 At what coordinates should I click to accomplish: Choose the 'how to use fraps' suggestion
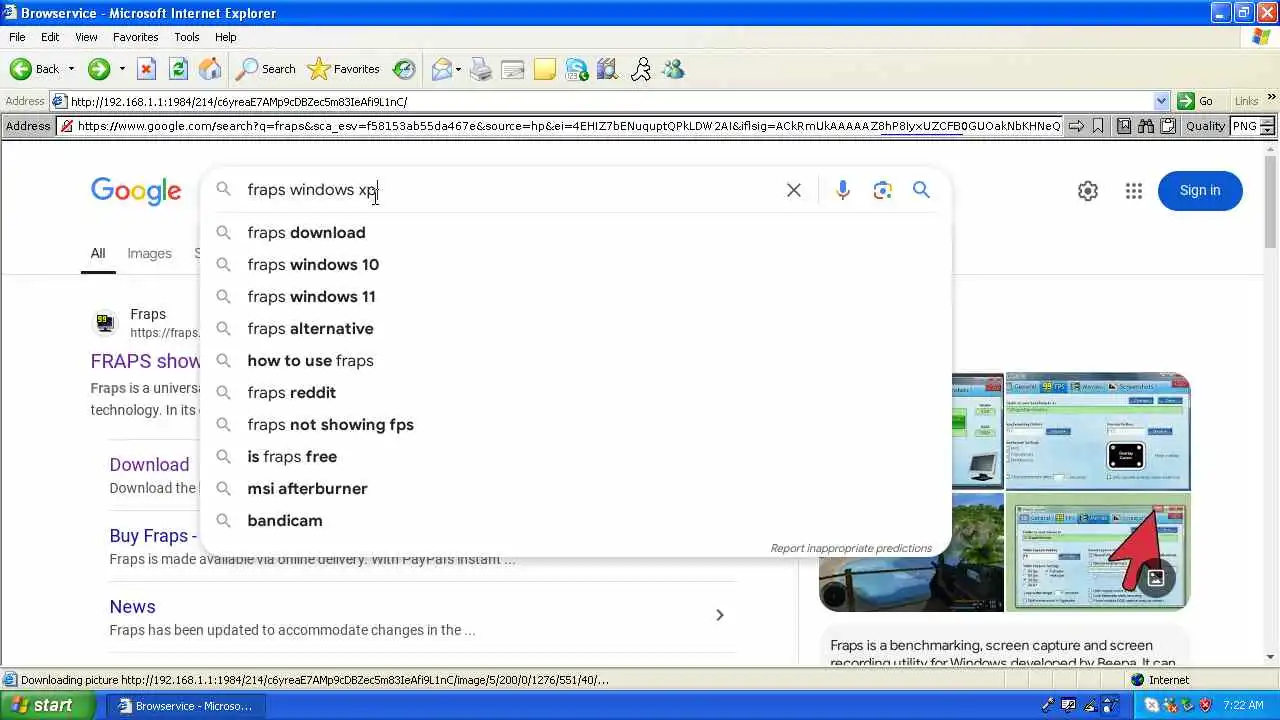pos(575,361)
